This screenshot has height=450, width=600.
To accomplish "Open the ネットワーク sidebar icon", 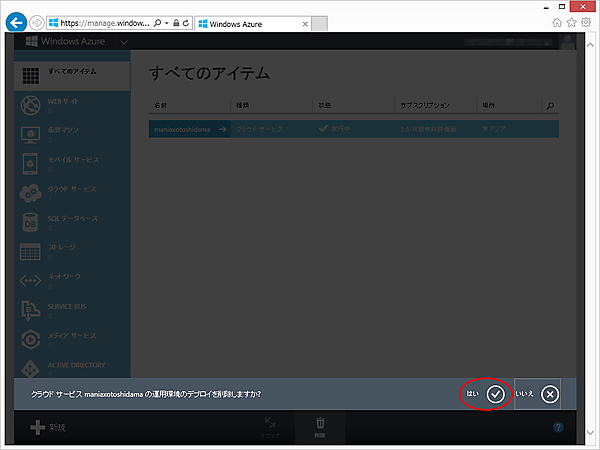I will [30, 278].
